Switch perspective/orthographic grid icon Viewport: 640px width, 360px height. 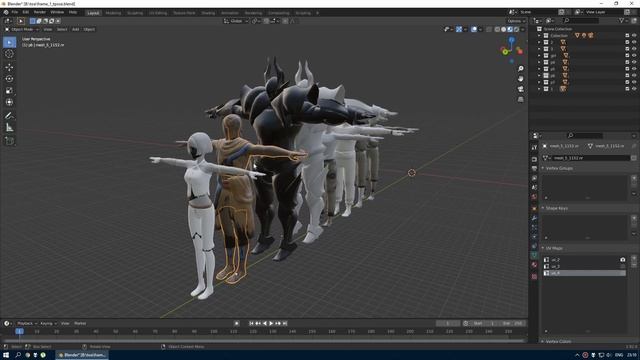click(x=520, y=99)
